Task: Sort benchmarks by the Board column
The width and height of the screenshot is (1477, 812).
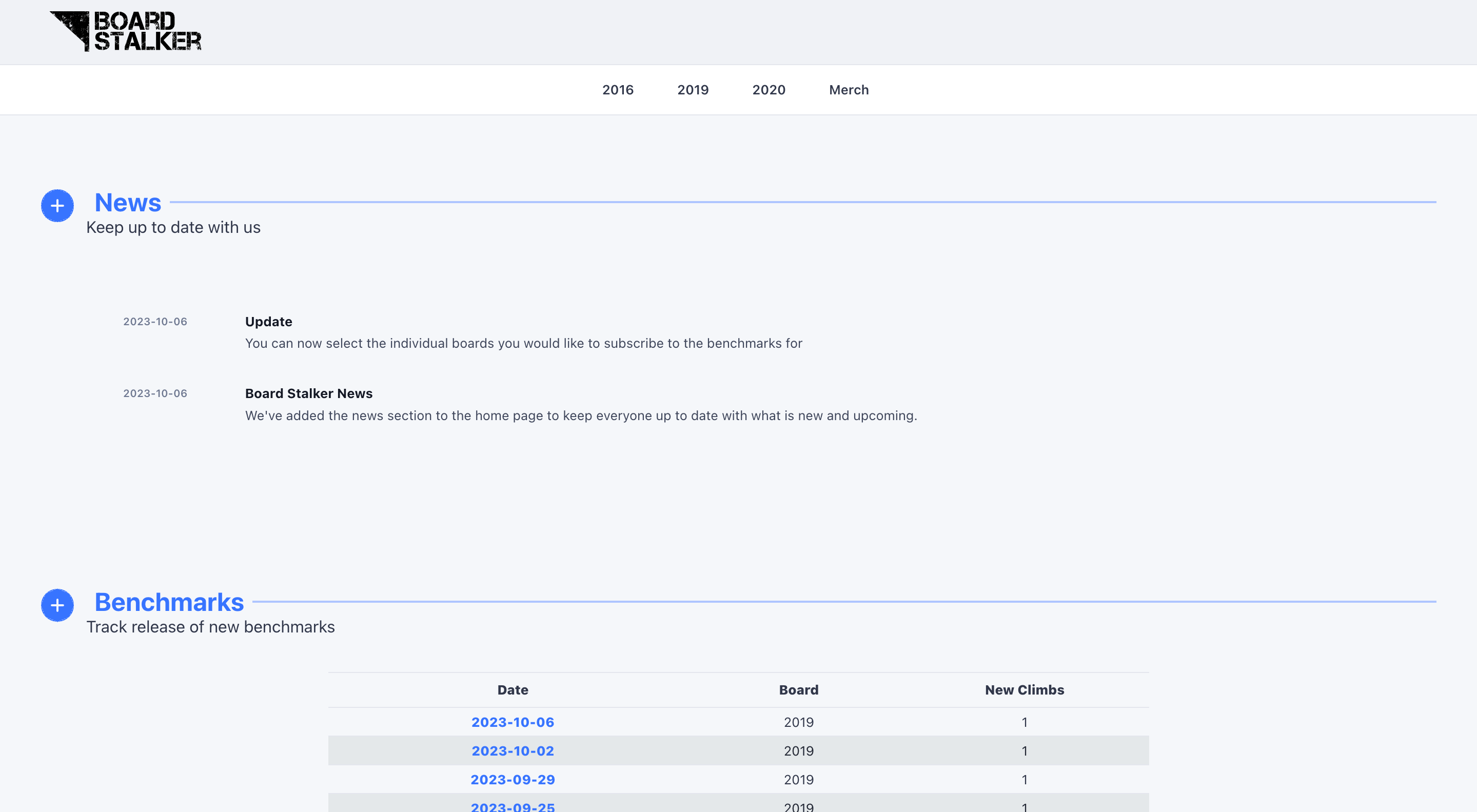Action: coord(799,690)
